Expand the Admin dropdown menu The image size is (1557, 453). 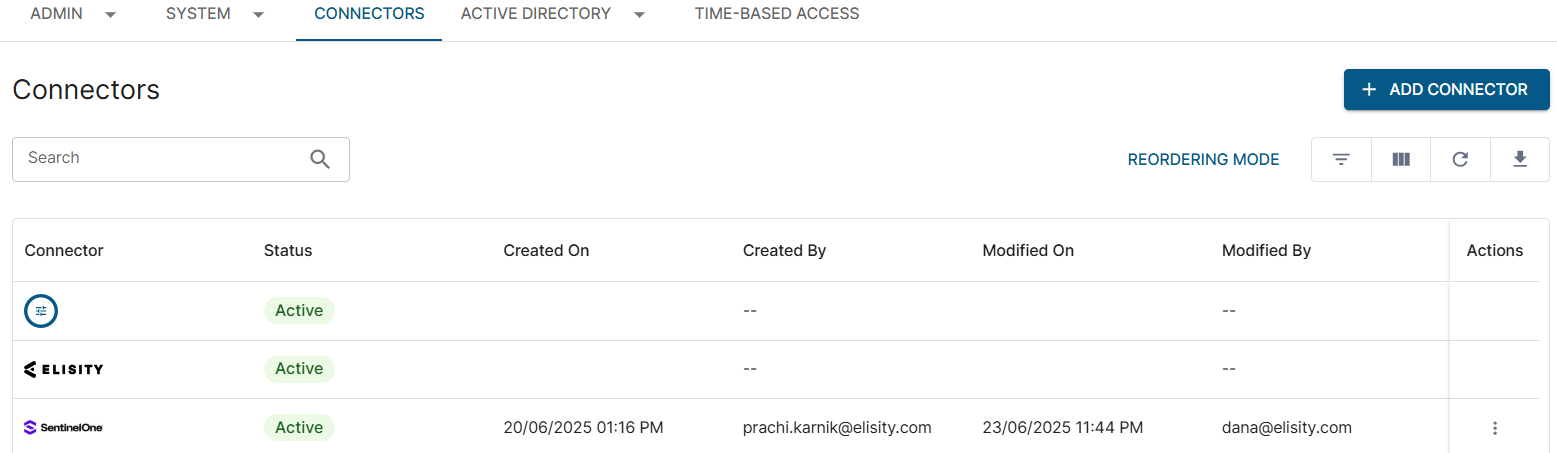73,15
